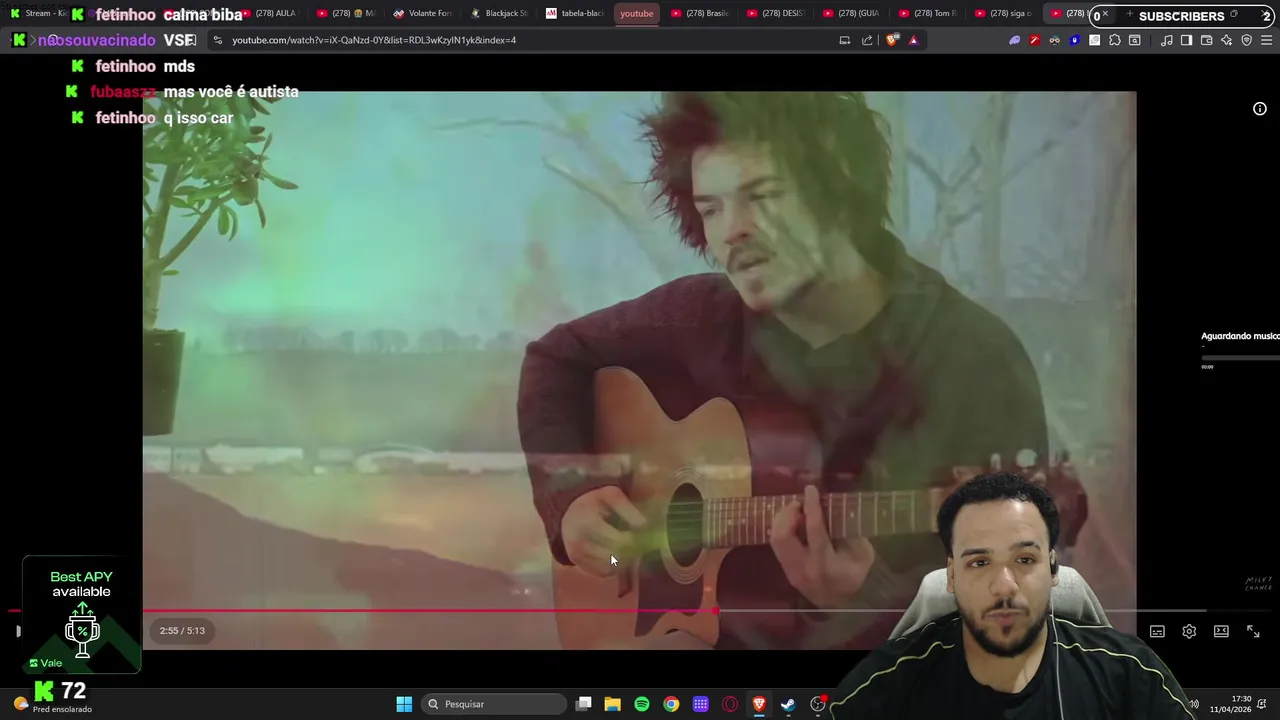1280x720 pixels.
Task: Click the Brave Rewards triangle icon
Action: coord(913,40)
